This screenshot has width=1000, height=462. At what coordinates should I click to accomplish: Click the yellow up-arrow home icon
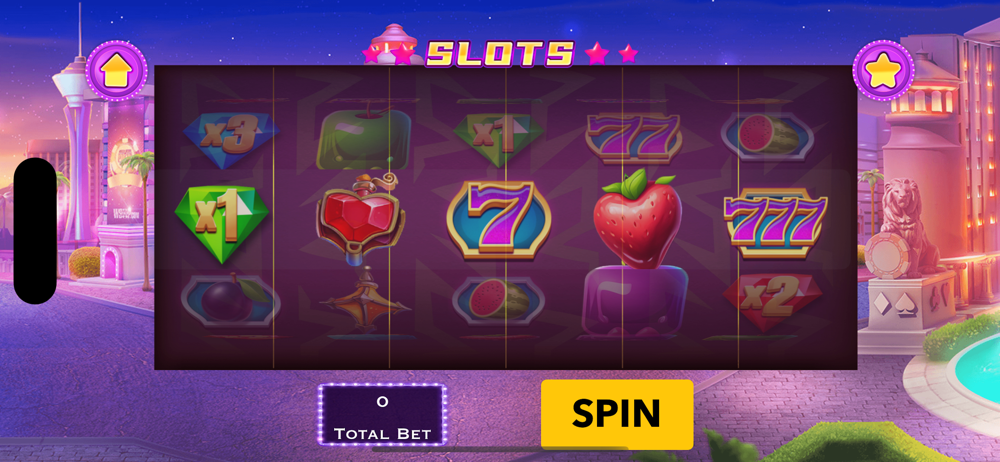pos(116,71)
